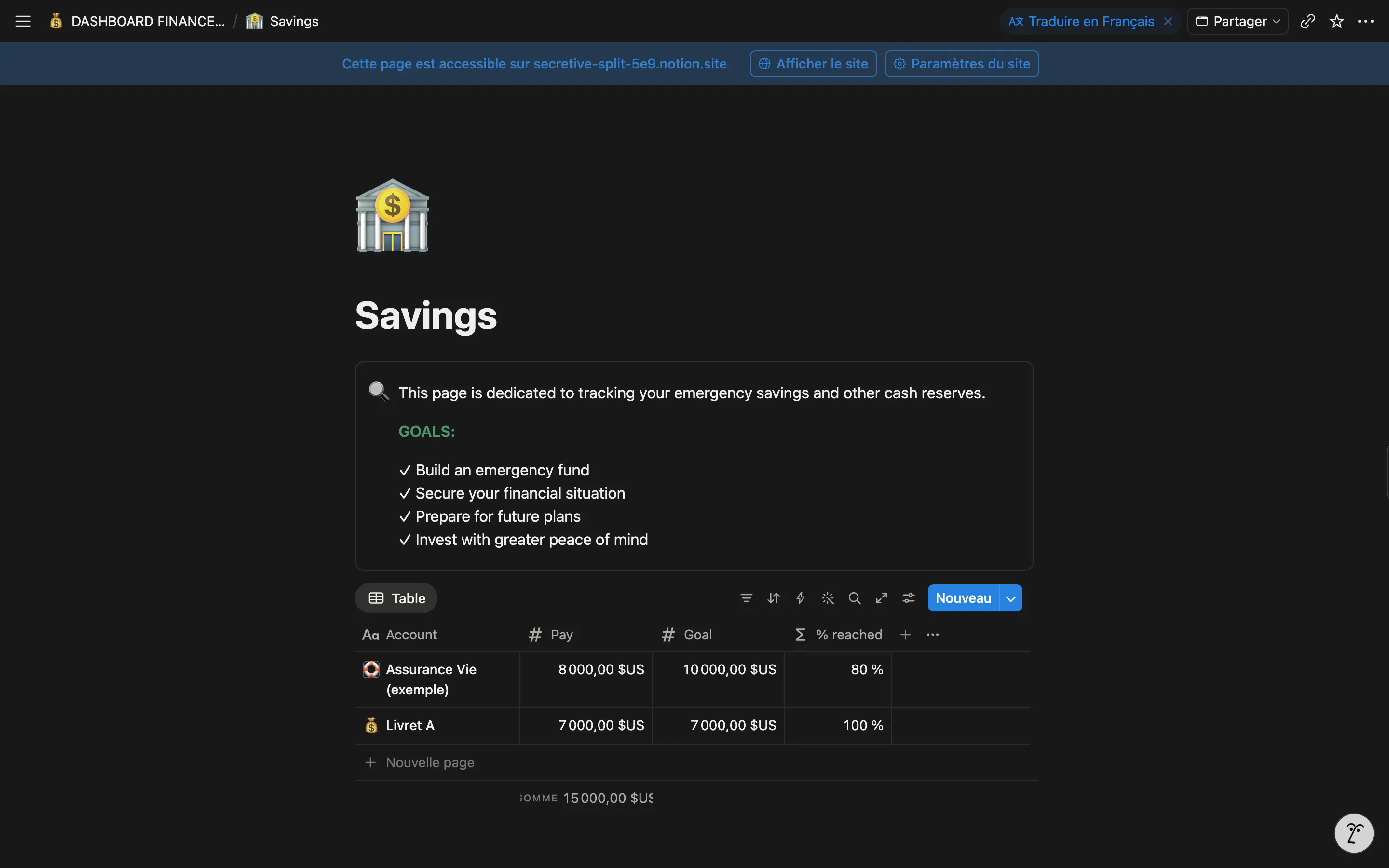This screenshot has height=868, width=1389.
Task: Click the bank icon in the breadcrumb
Action: tap(254, 21)
